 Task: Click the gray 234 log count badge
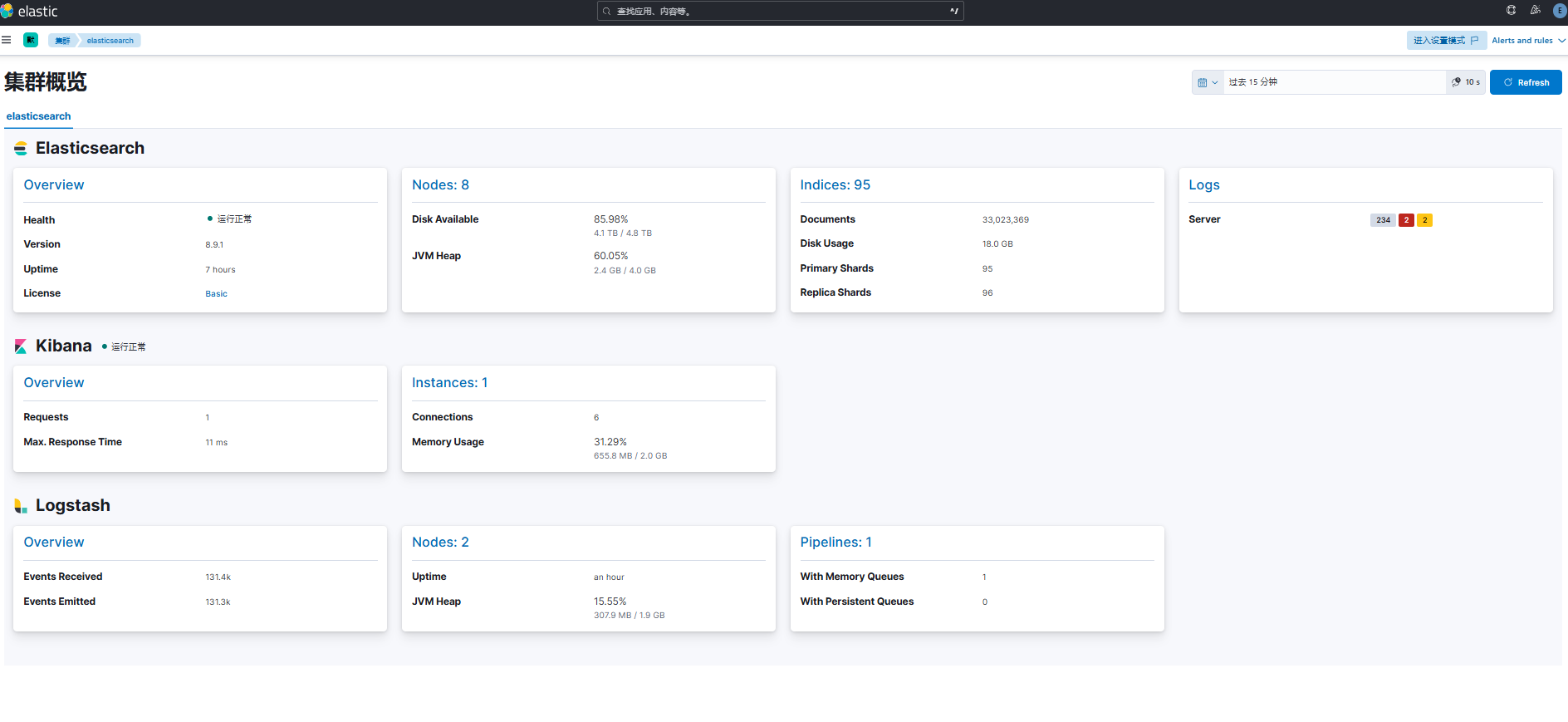pos(1383,220)
